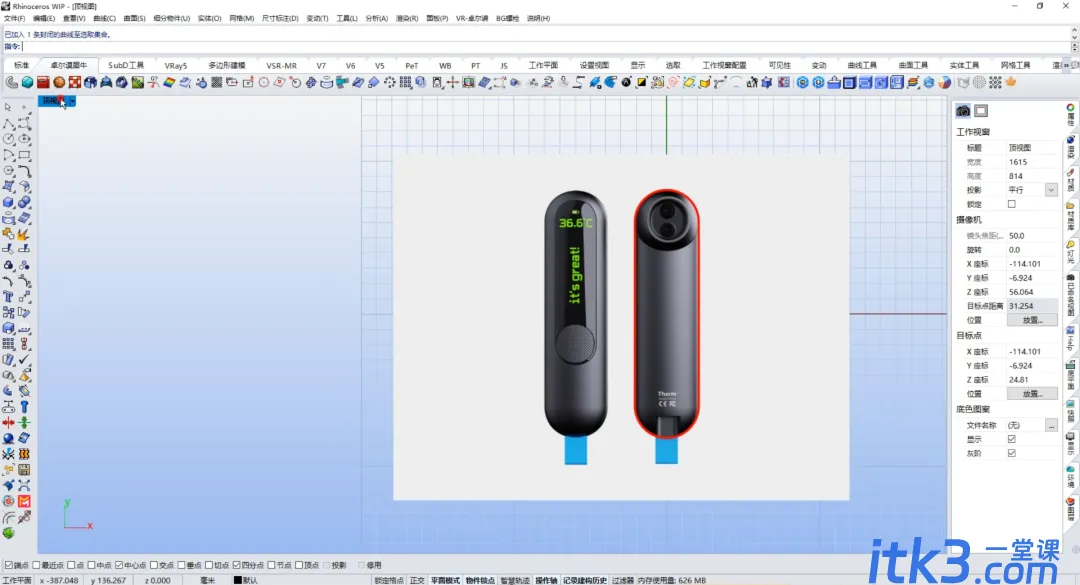Open the 投影 projection dropdown
This screenshot has height=585, width=1080.
point(1051,190)
